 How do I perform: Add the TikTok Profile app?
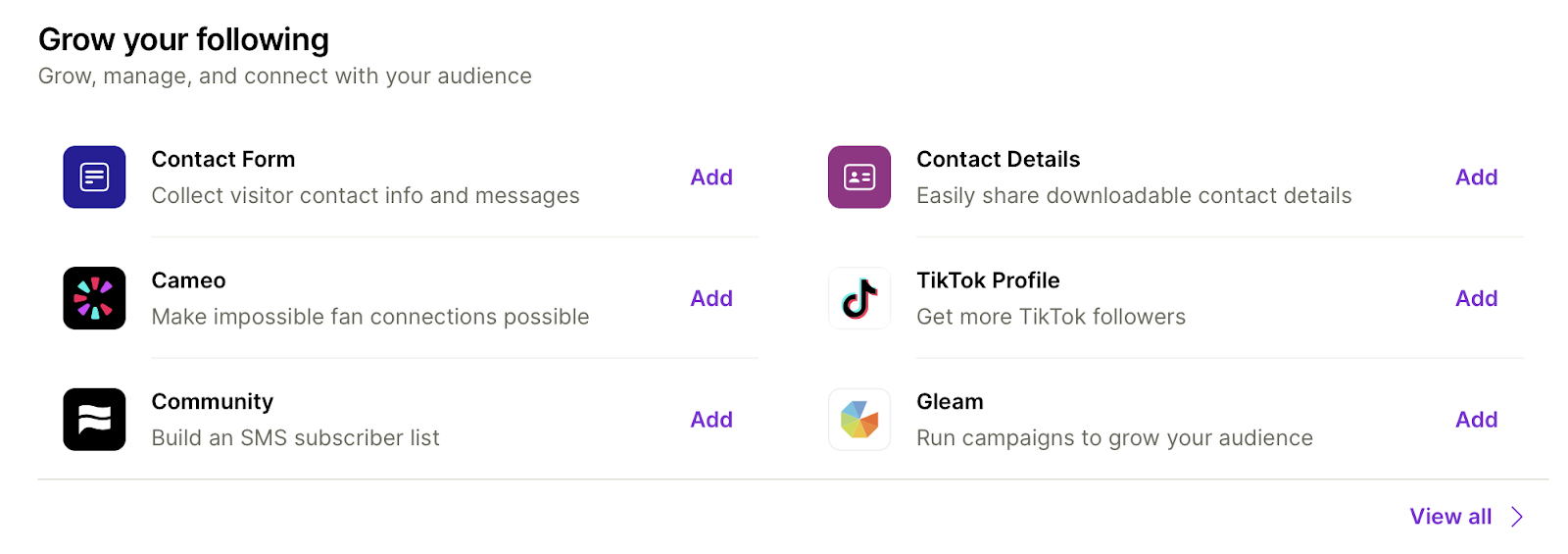[x=1475, y=298]
